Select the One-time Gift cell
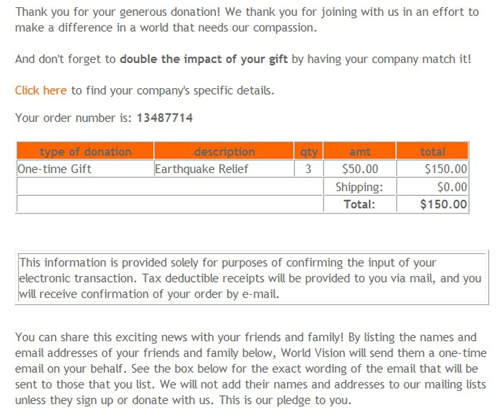 click(x=85, y=169)
